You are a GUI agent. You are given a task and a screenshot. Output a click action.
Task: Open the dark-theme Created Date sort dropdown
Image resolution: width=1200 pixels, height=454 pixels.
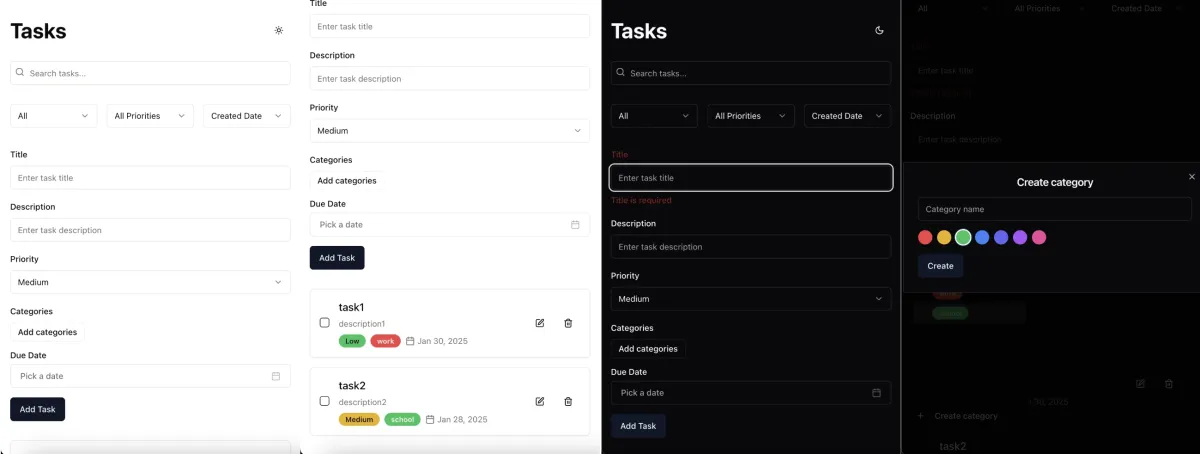(846, 116)
